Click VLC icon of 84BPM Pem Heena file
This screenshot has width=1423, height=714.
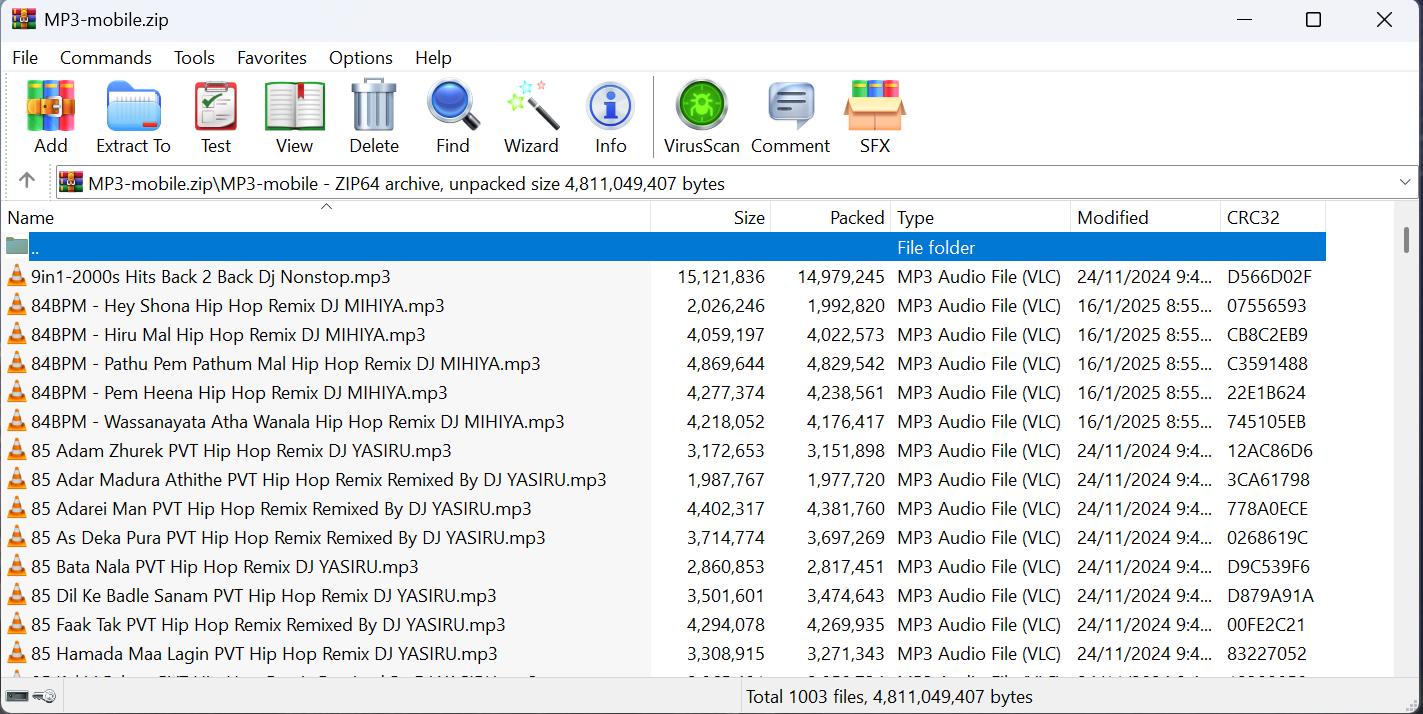[17, 392]
